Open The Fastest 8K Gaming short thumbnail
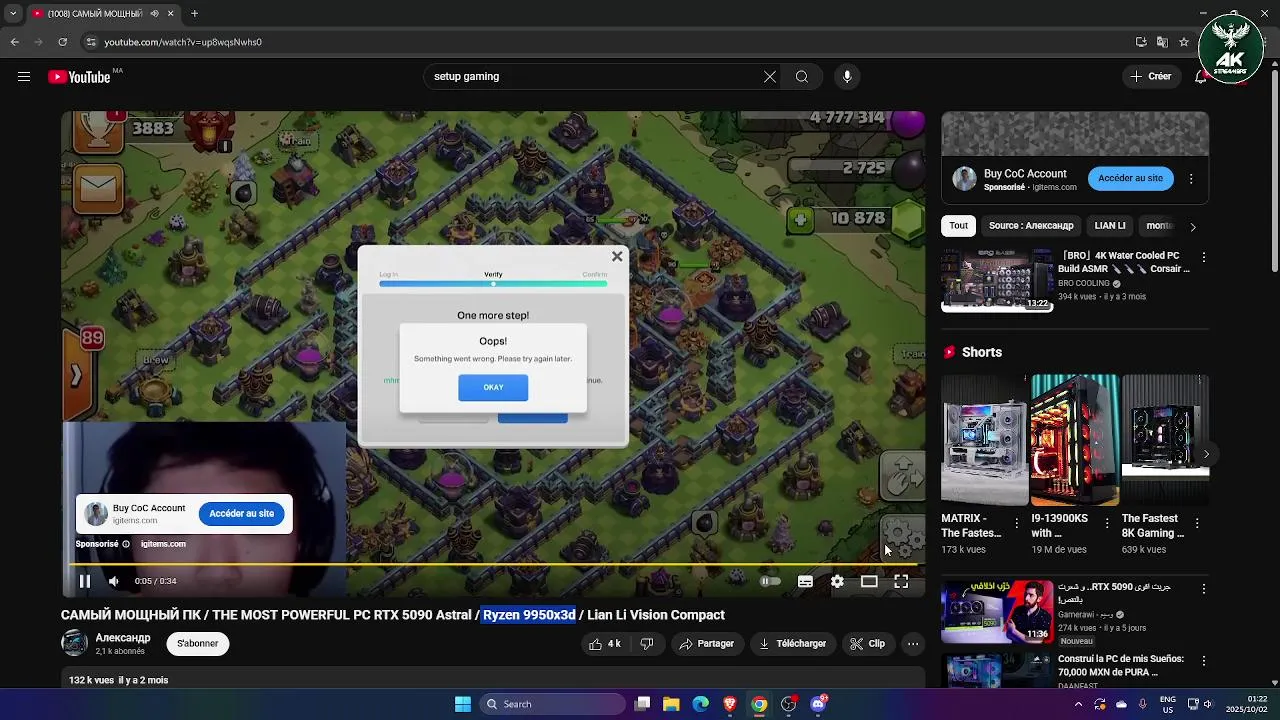The image size is (1280, 720). click(x=1165, y=440)
